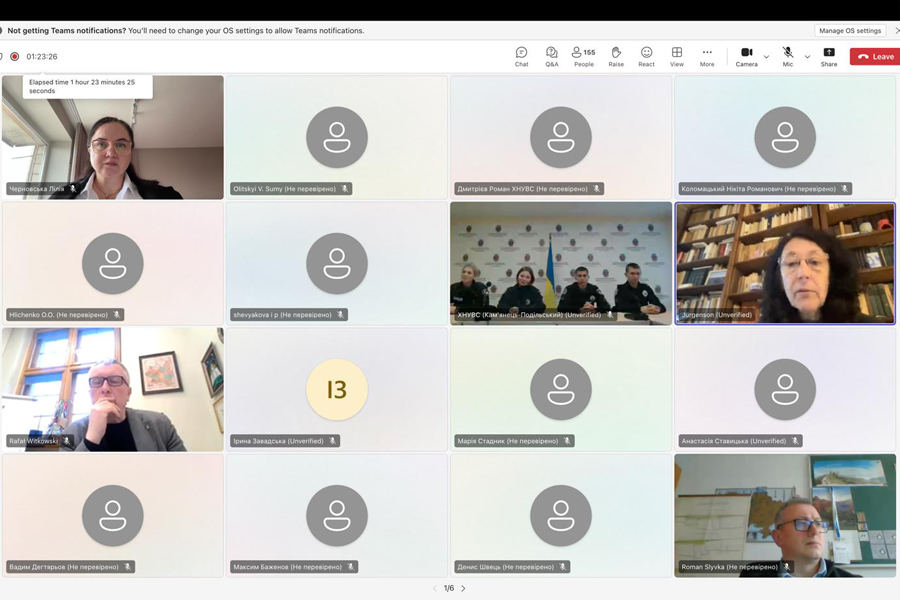This screenshot has height=600, width=900.
Task: Select Вадим Дегтярьов participant tile
Action: pos(112,516)
